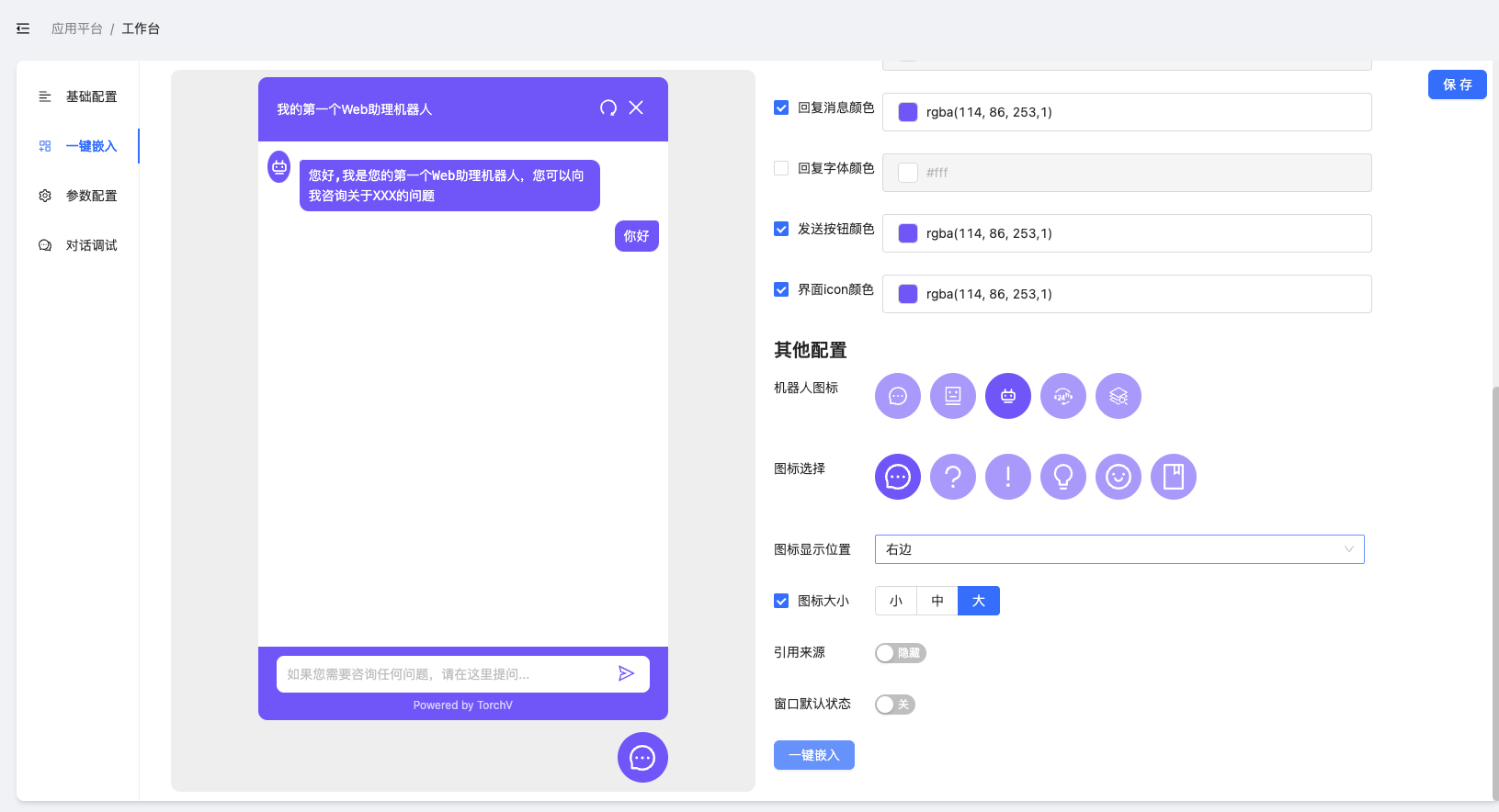Choose the chat bubble icon under 图标选择
Viewport: 1499px width, 812px height.
[898, 477]
